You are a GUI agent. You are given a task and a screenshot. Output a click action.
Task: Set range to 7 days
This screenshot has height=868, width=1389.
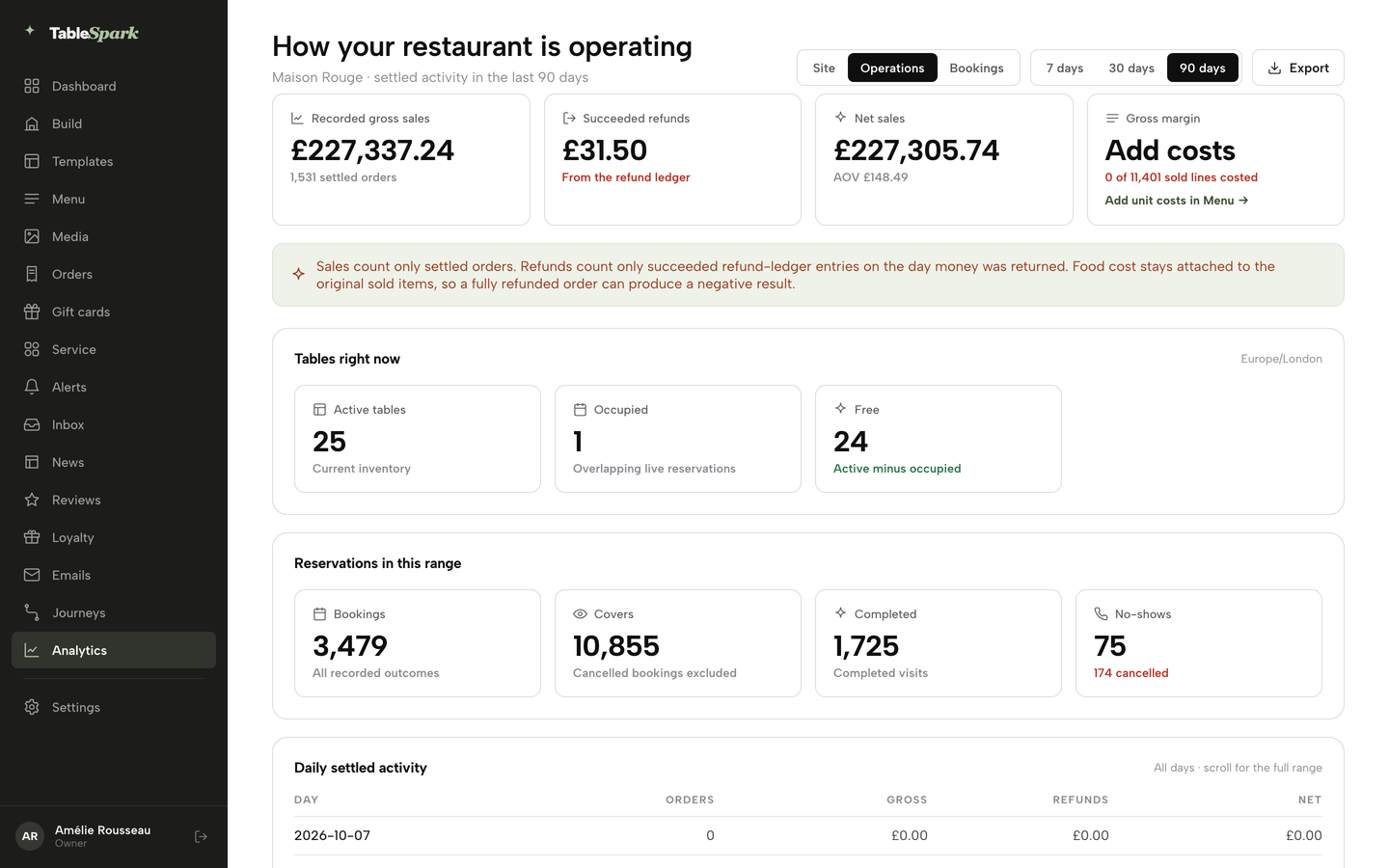pyautogui.click(x=1065, y=68)
